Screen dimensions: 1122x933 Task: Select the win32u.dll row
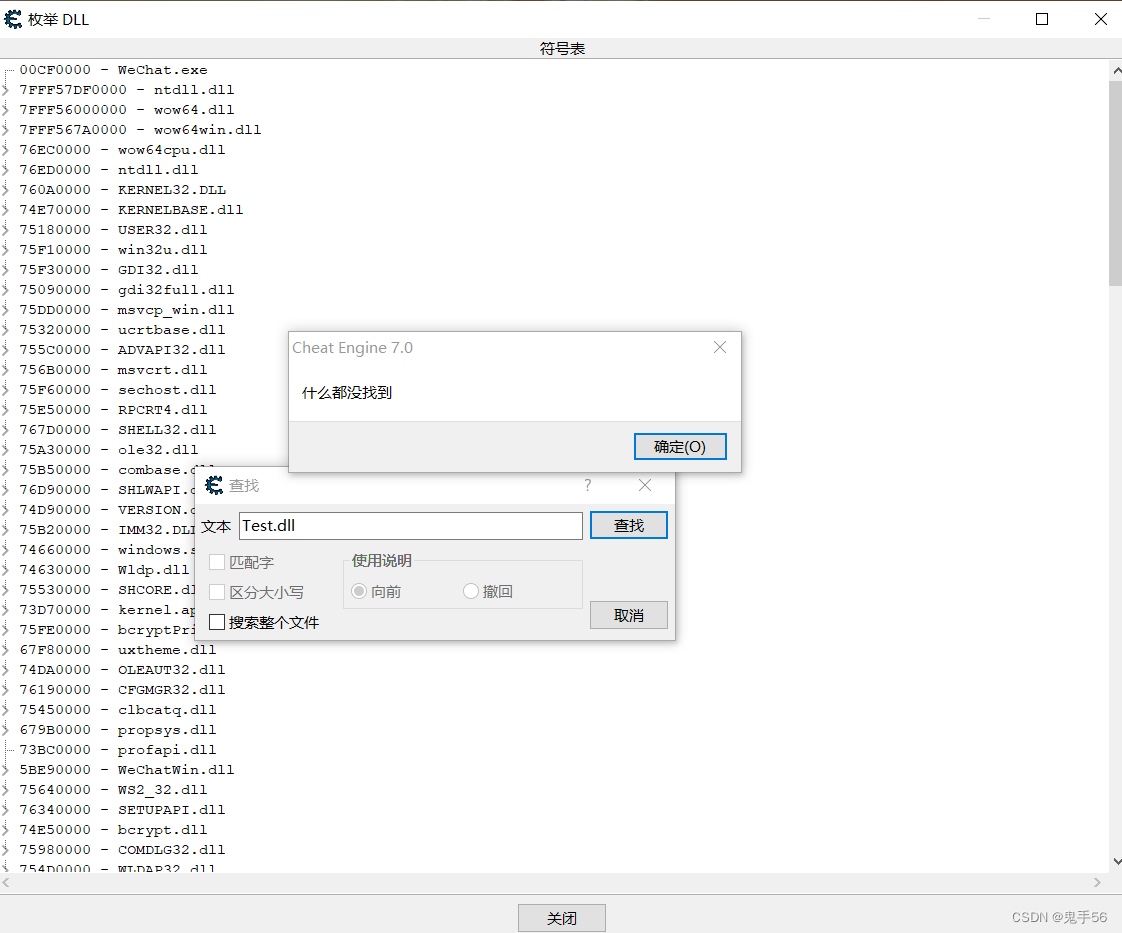(113, 250)
